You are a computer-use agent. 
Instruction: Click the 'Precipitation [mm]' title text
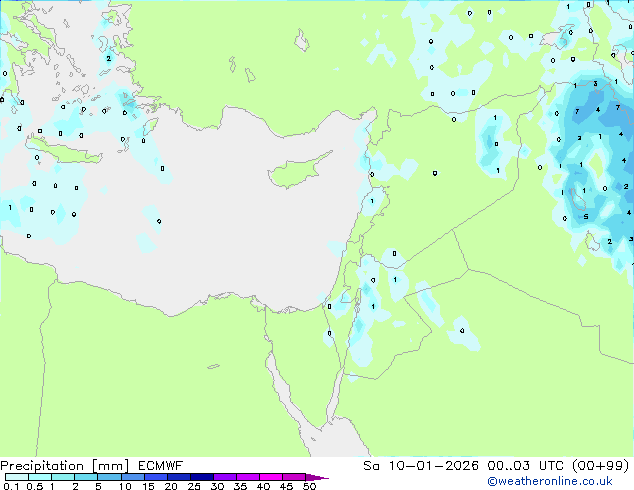(x=65, y=466)
